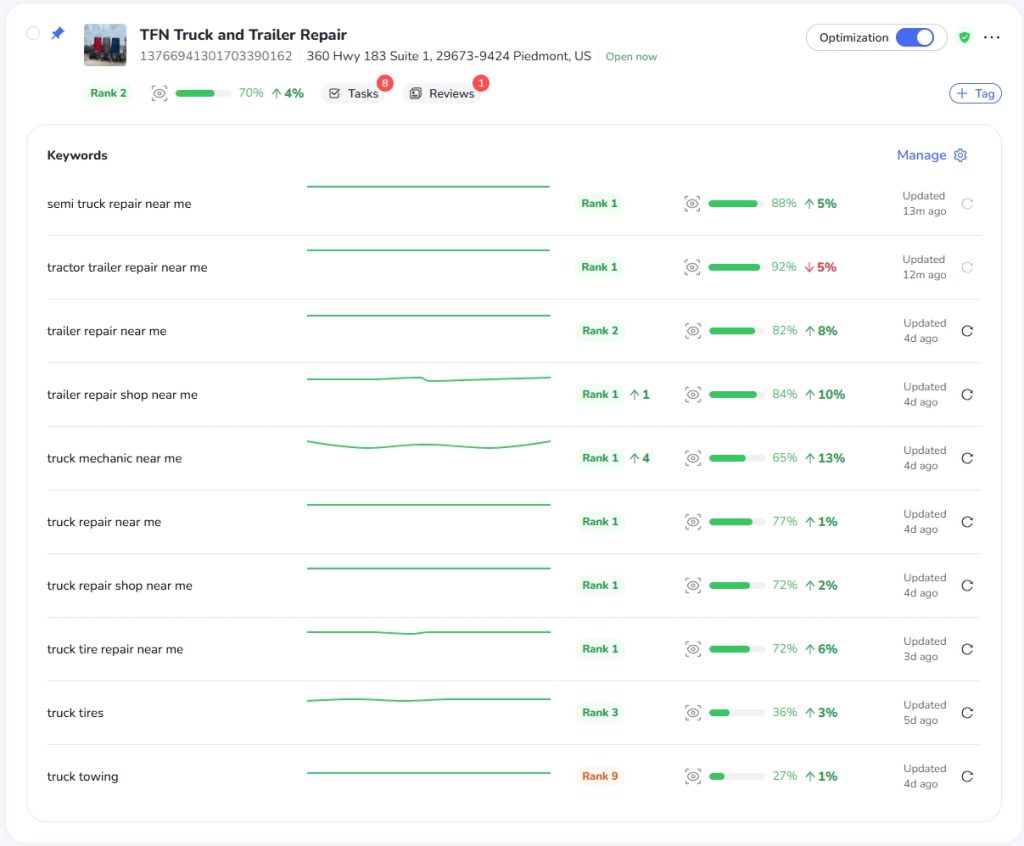Screen dimensions: 1024x846
Task: Refresh the truck tire repair near me keyword
Action: (x=967, y=649)
